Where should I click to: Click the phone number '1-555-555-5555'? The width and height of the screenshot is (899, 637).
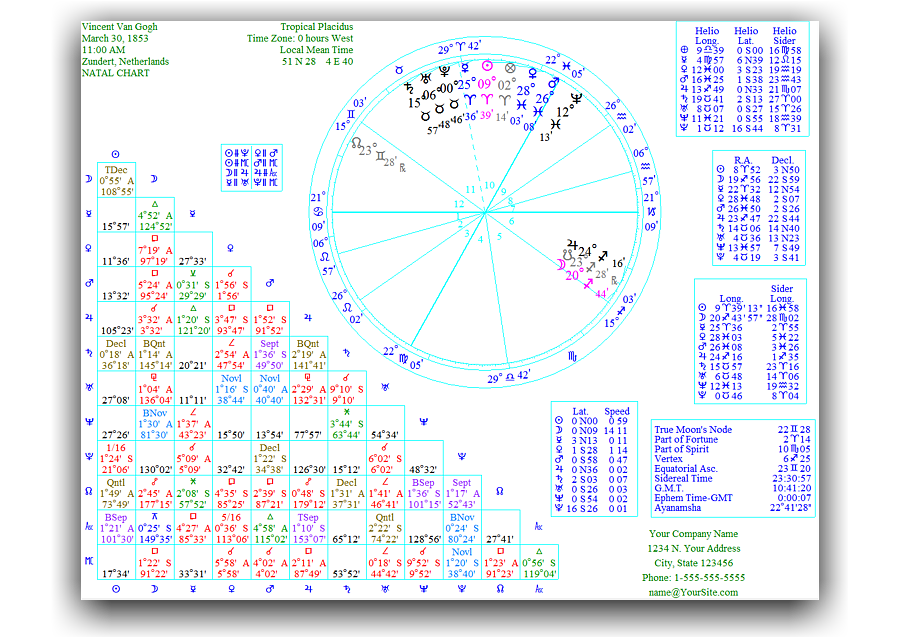(x=710, y=577)
